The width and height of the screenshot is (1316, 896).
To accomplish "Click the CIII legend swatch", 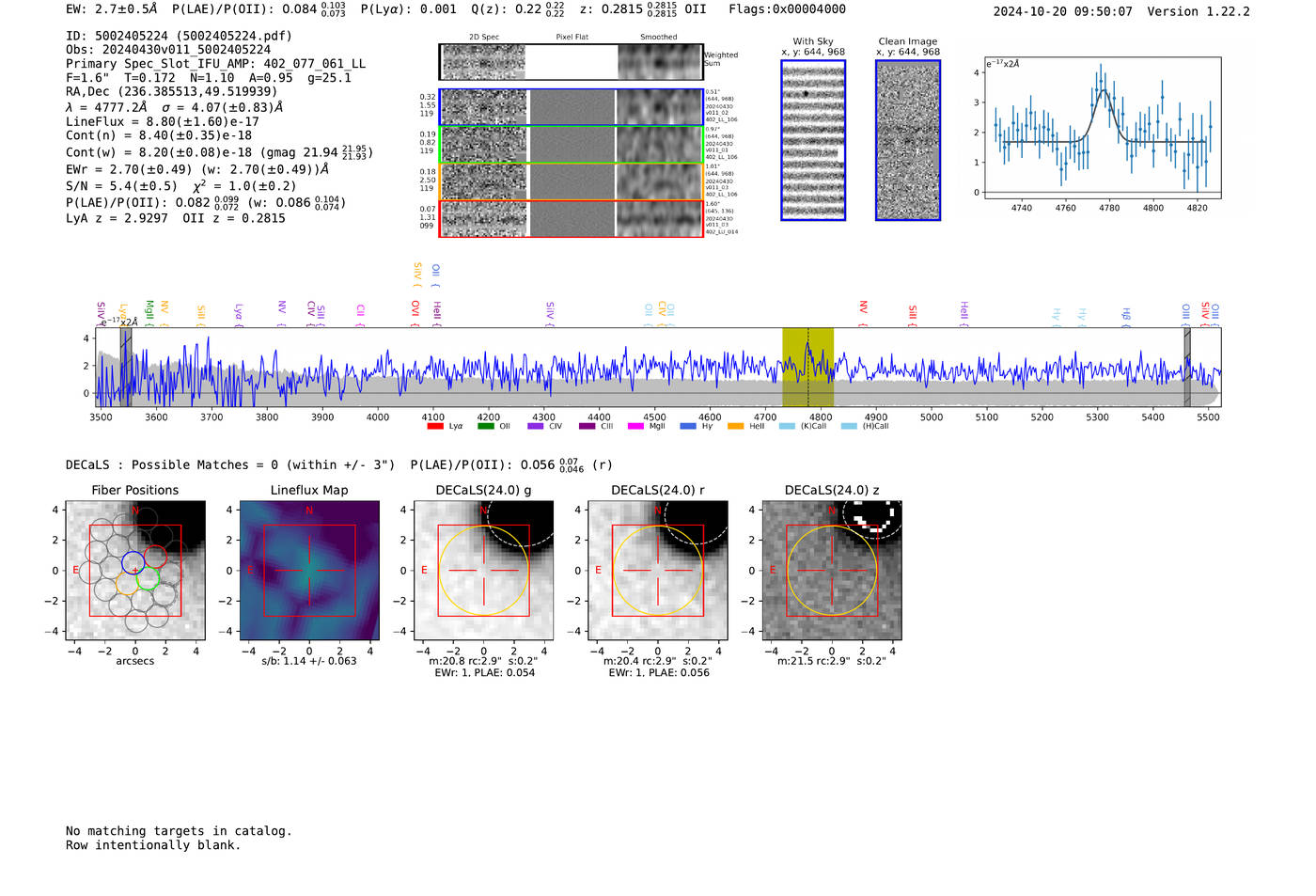I will 587,426.
